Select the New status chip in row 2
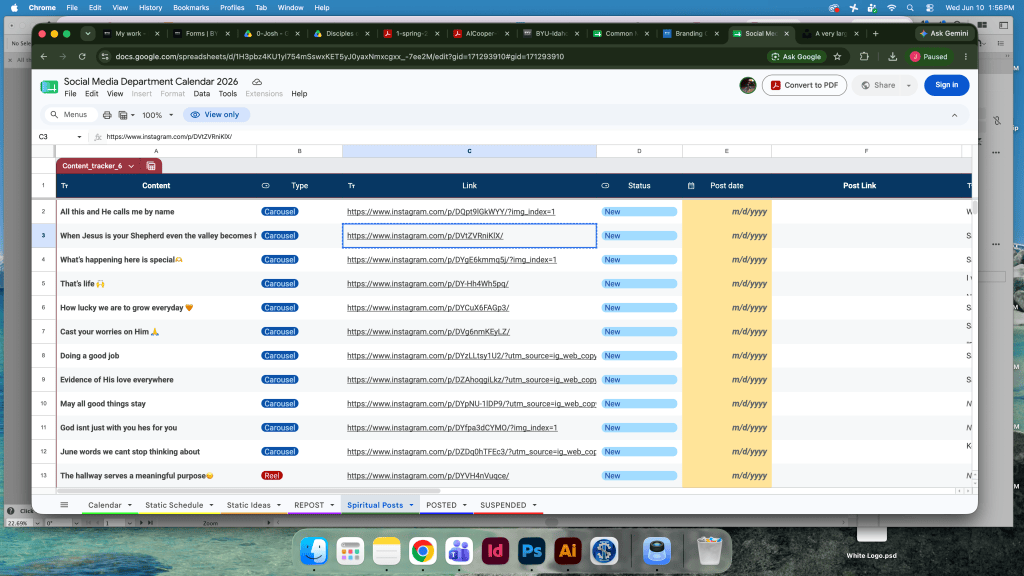This screenshot has height=576, width=1024. tap(639, 212)
